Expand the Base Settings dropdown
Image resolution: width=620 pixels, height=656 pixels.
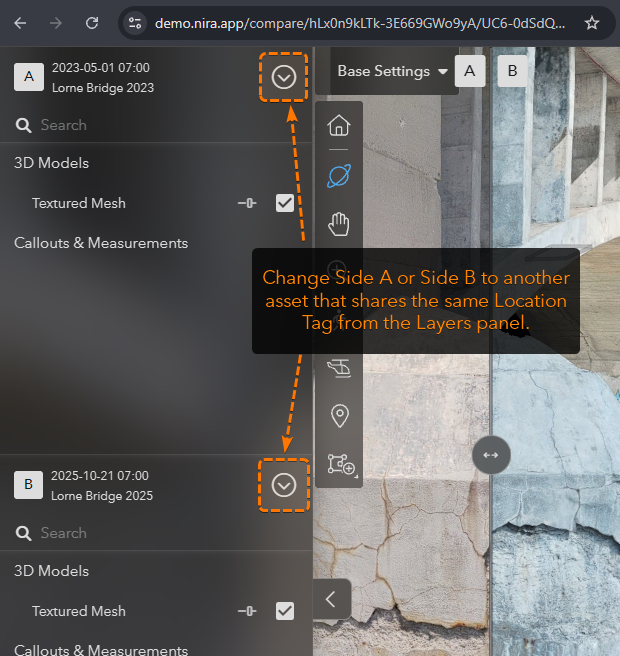coord(392,71)
